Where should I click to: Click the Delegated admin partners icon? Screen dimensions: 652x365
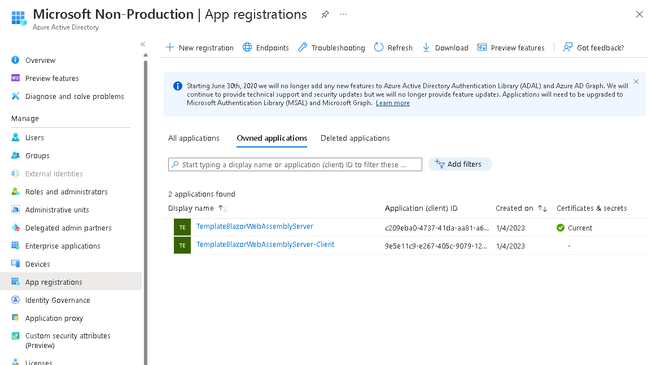(x=15, y=227)
